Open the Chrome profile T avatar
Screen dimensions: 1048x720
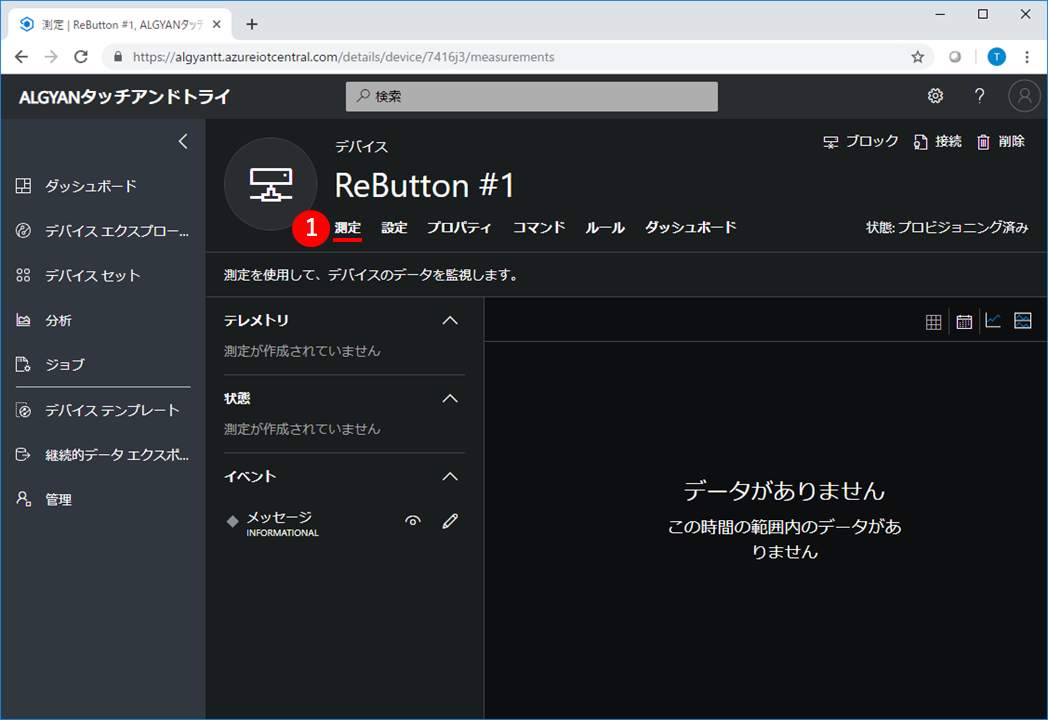click(x=997, y=57)
